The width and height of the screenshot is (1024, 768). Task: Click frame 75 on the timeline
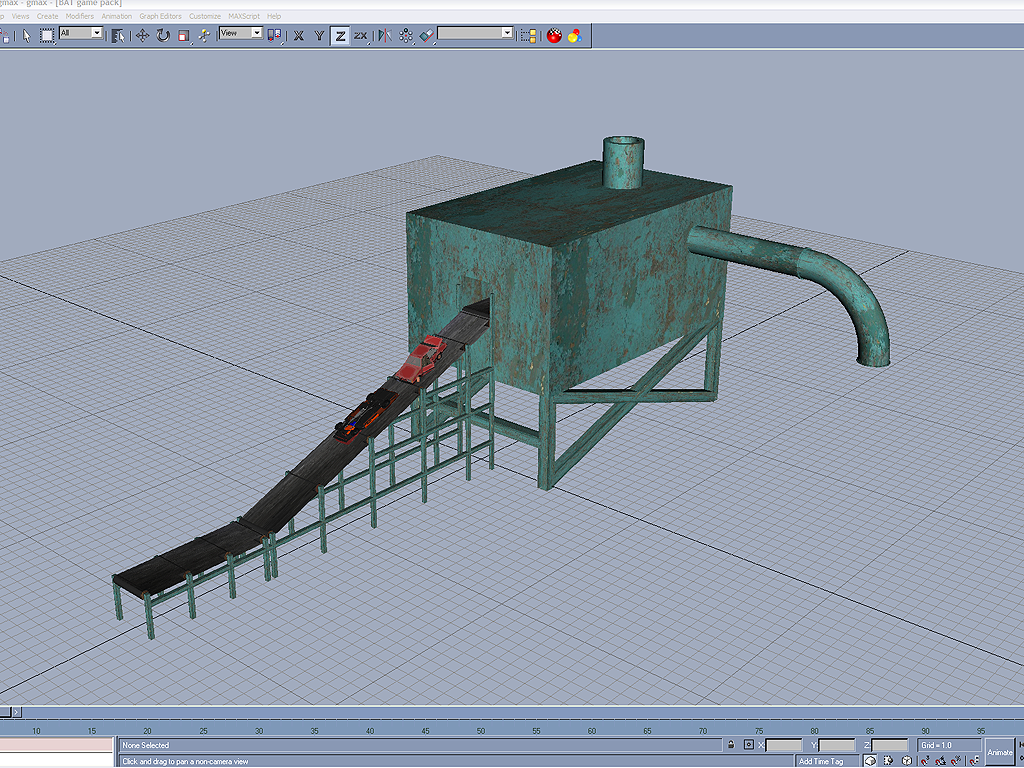point(758,731)
